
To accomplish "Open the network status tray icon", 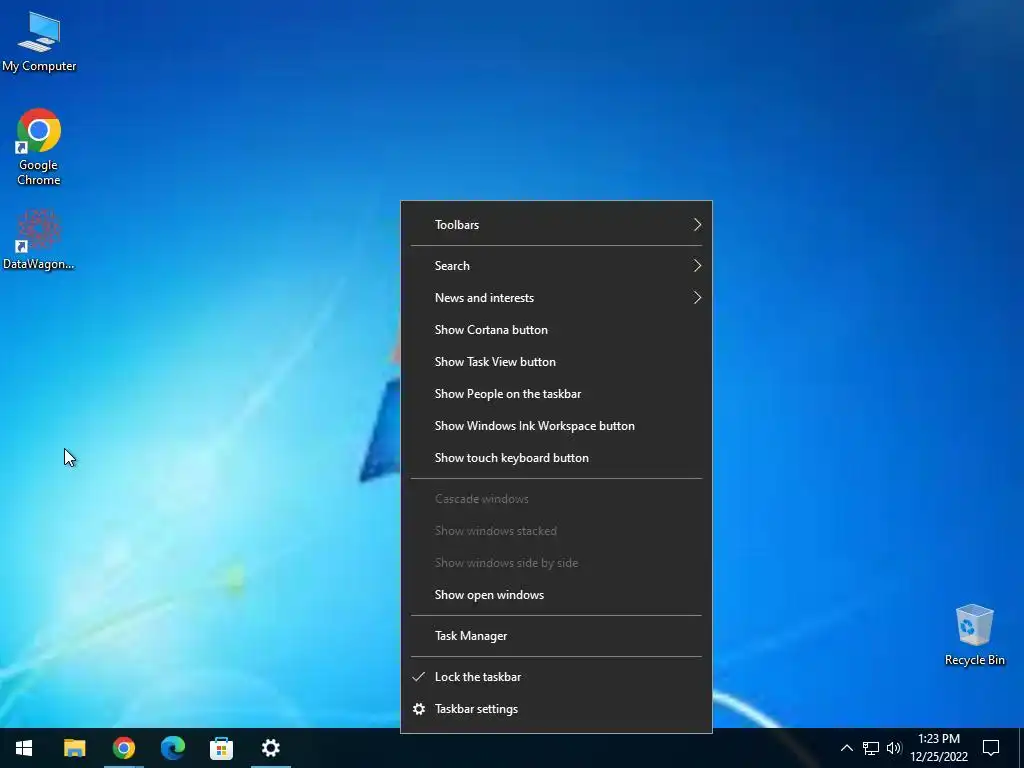I will (871, 748).
